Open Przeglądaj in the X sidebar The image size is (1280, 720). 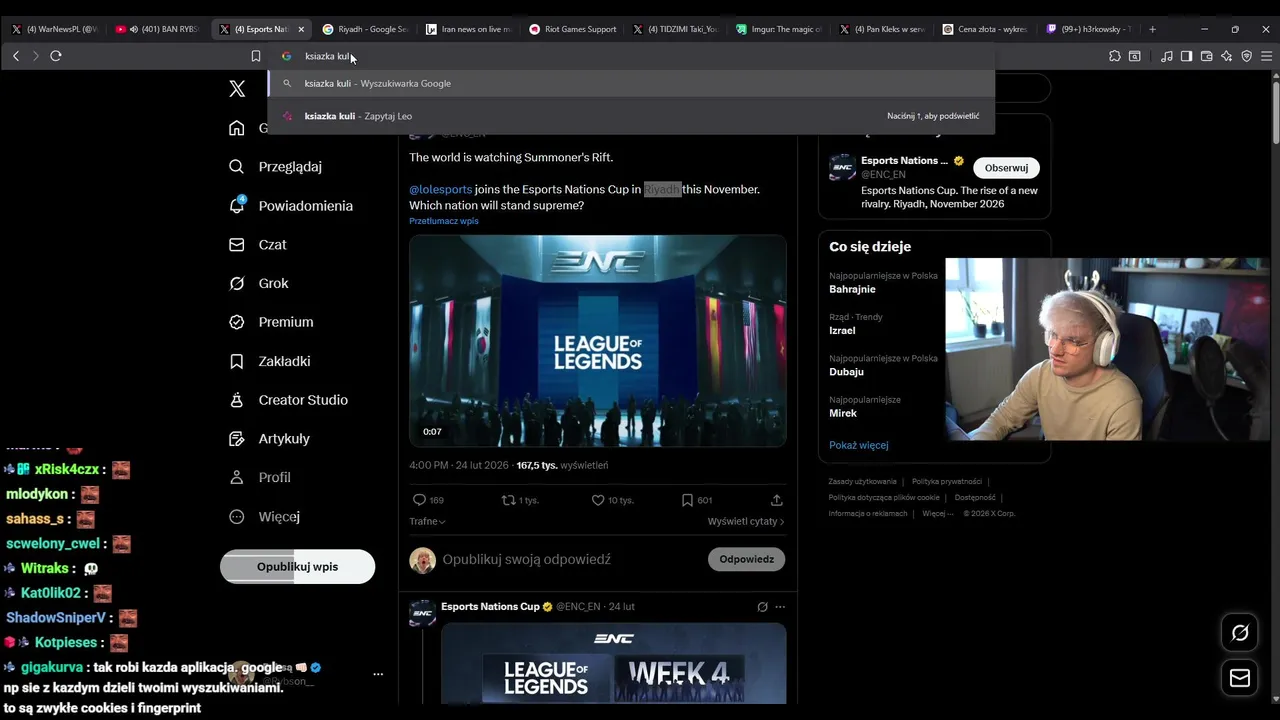coord(275,167)
